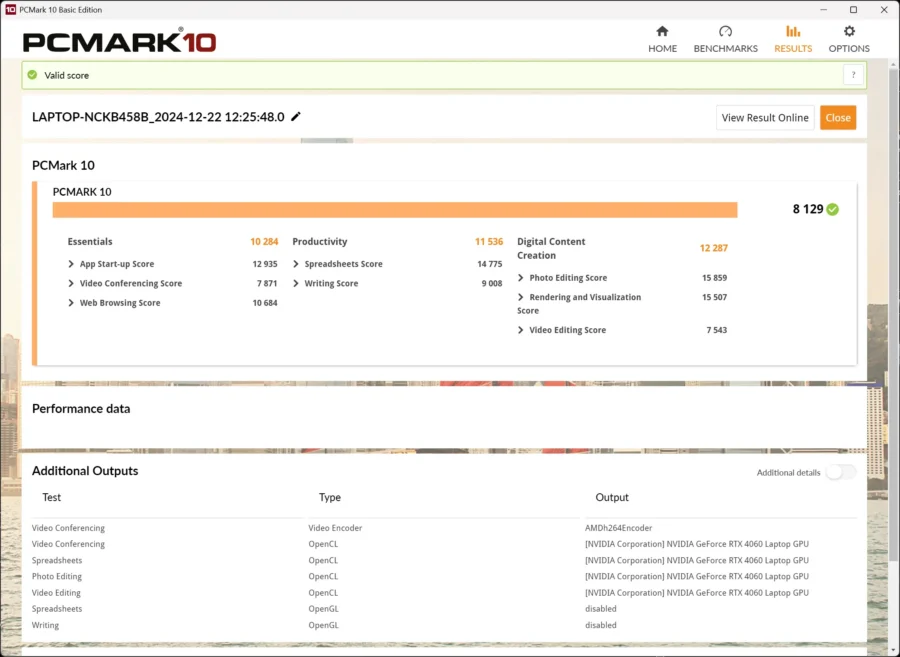Expand Video Conferencing Score details
This screenshot has height=657, width=900.
[x=71, y=283]
